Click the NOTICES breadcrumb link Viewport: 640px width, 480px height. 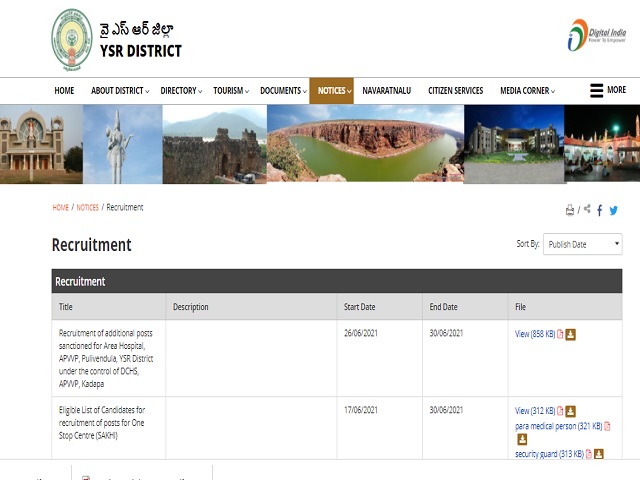(88, 208)
